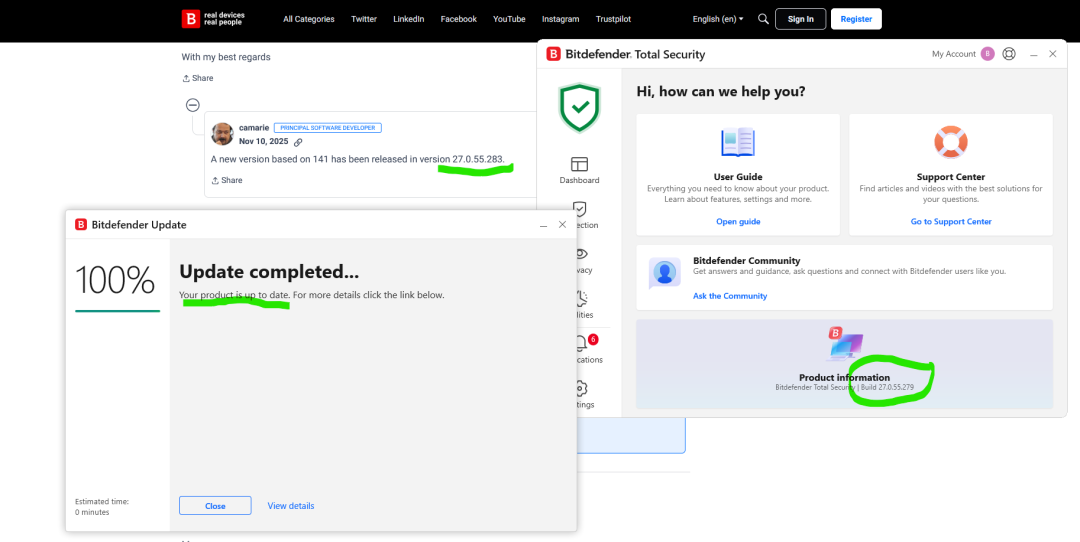
Task: Click Ask the Community link
Action: coord(729,296)
